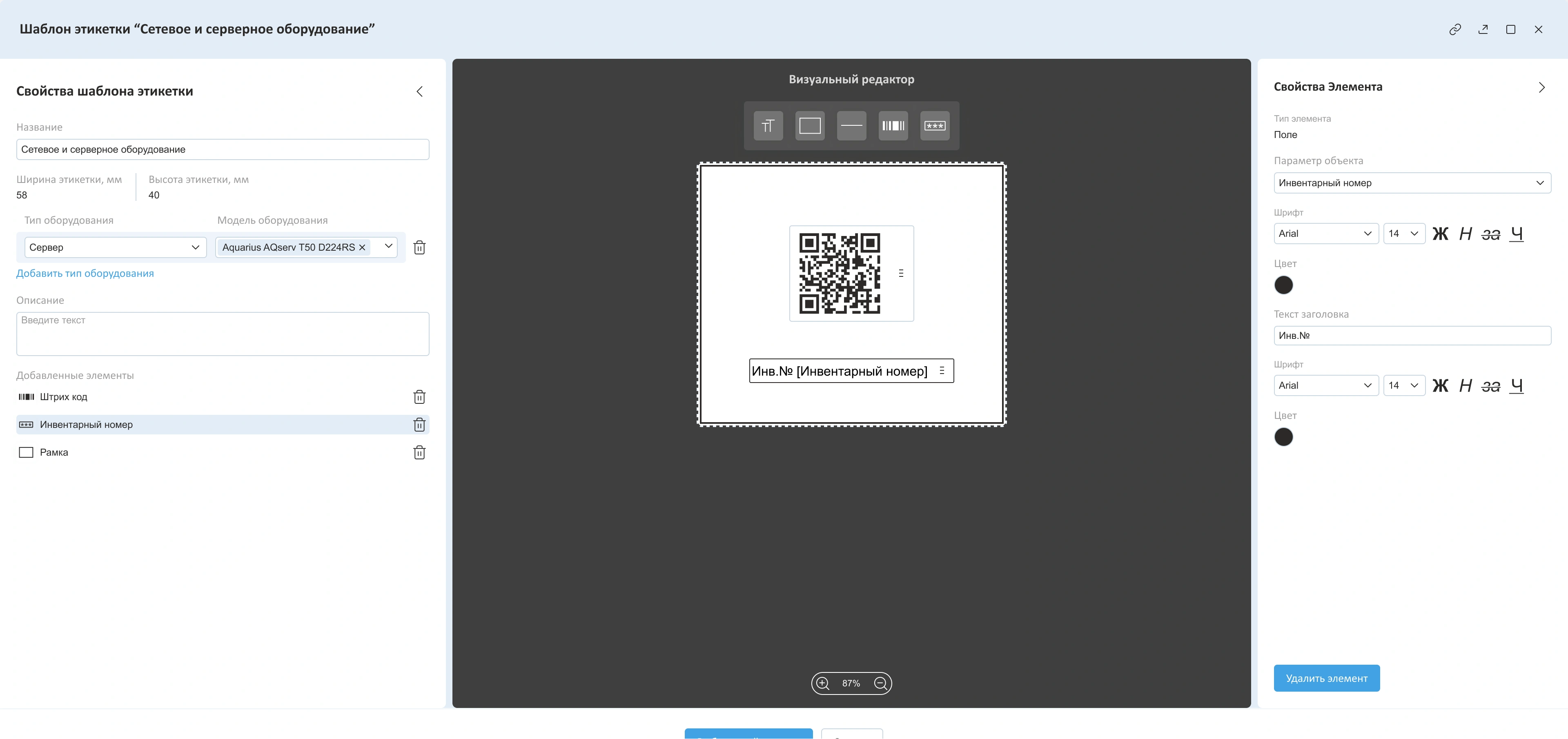This screenshot has width=1568, height=739.
Task: Delete the Штрих код element
Action: (x=419, y=397)
